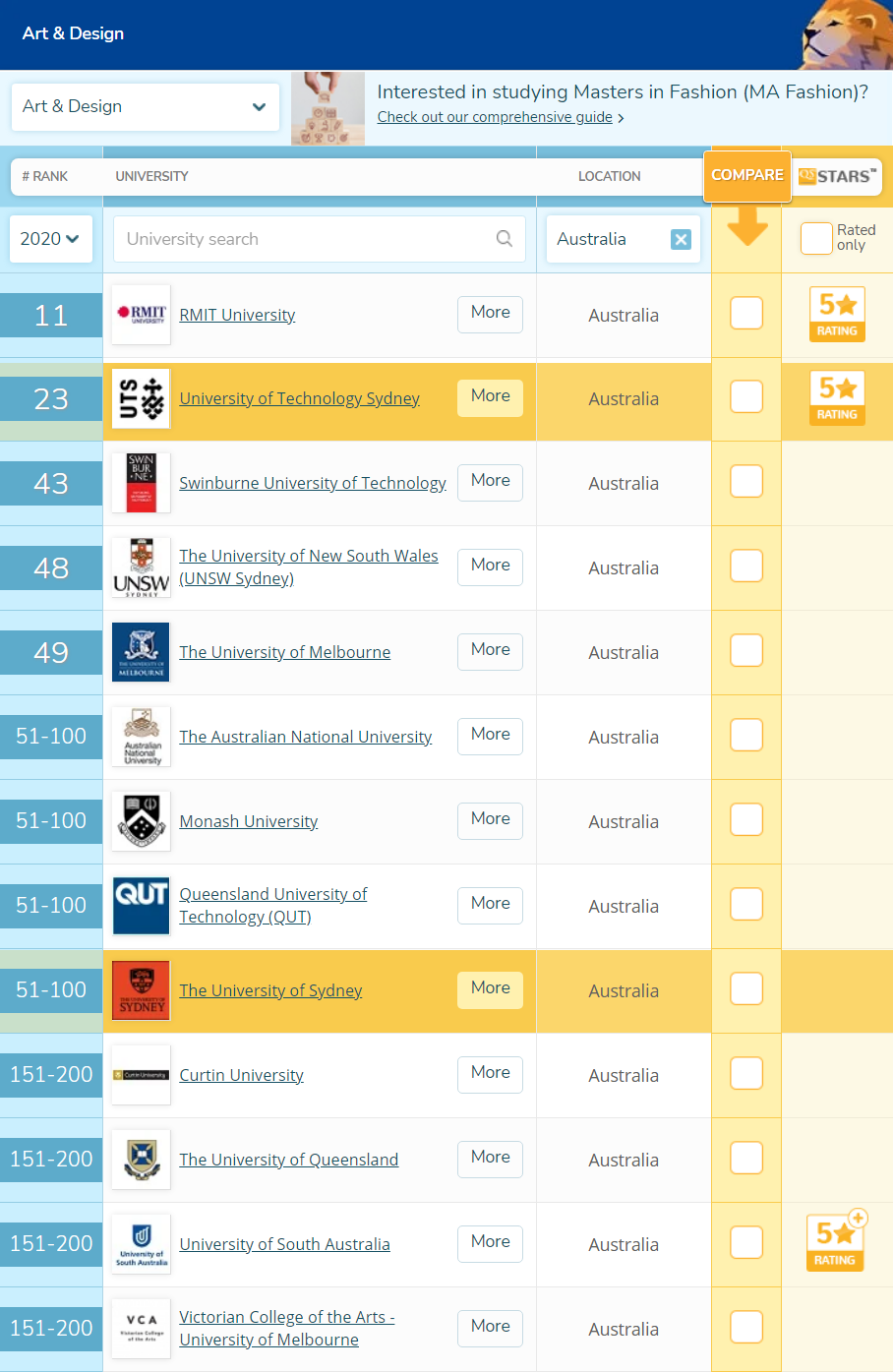Open the comprehensive guide link
The image size is (893, 1372).
[495, 117]
